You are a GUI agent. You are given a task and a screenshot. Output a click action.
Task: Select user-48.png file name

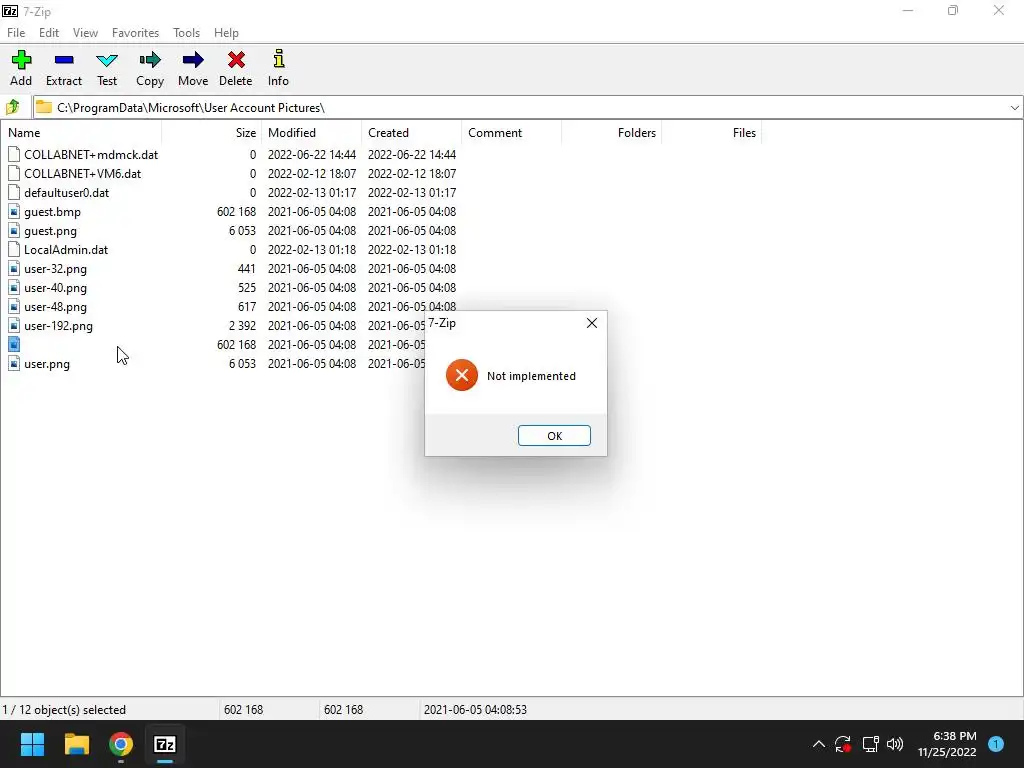56,306
